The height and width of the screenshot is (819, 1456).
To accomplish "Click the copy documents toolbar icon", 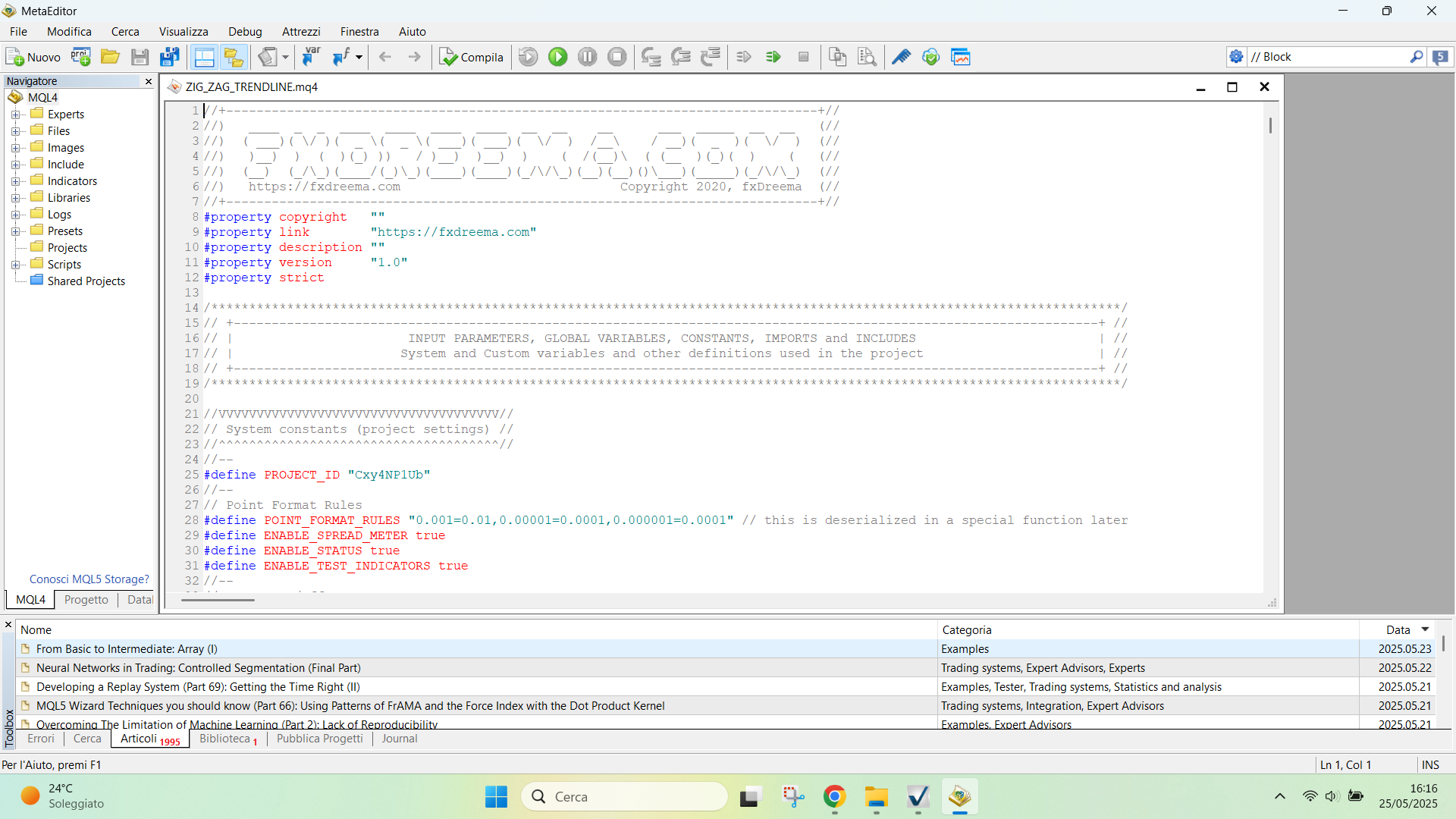I will click(837, 57).
